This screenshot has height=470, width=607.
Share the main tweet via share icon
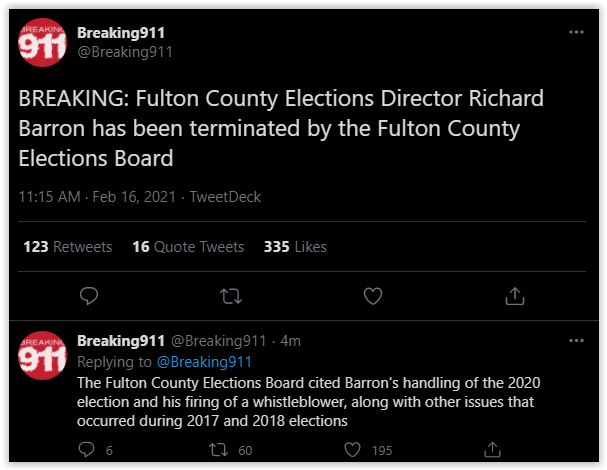(514, 296)
